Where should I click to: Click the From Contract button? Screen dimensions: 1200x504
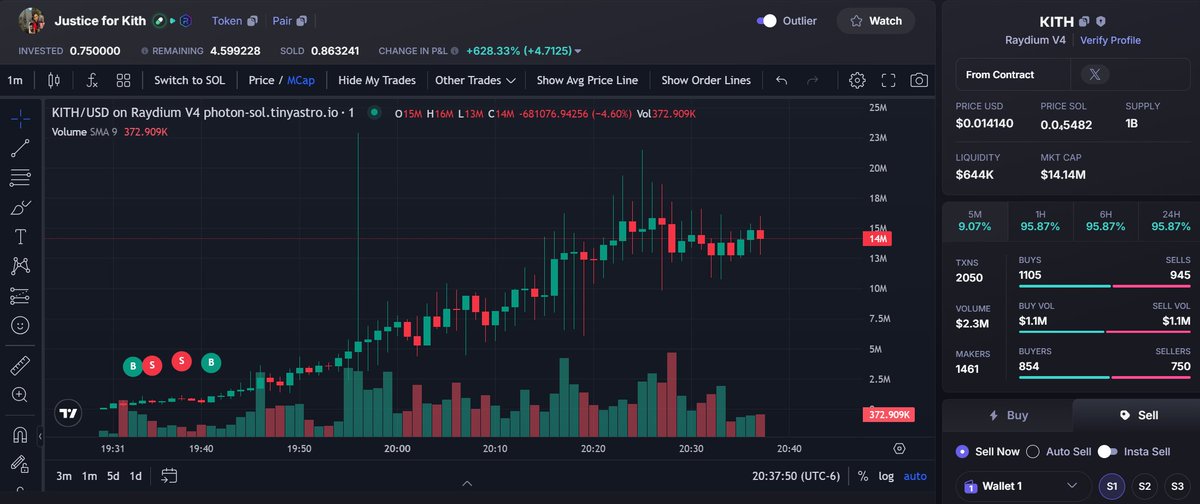1013,74
